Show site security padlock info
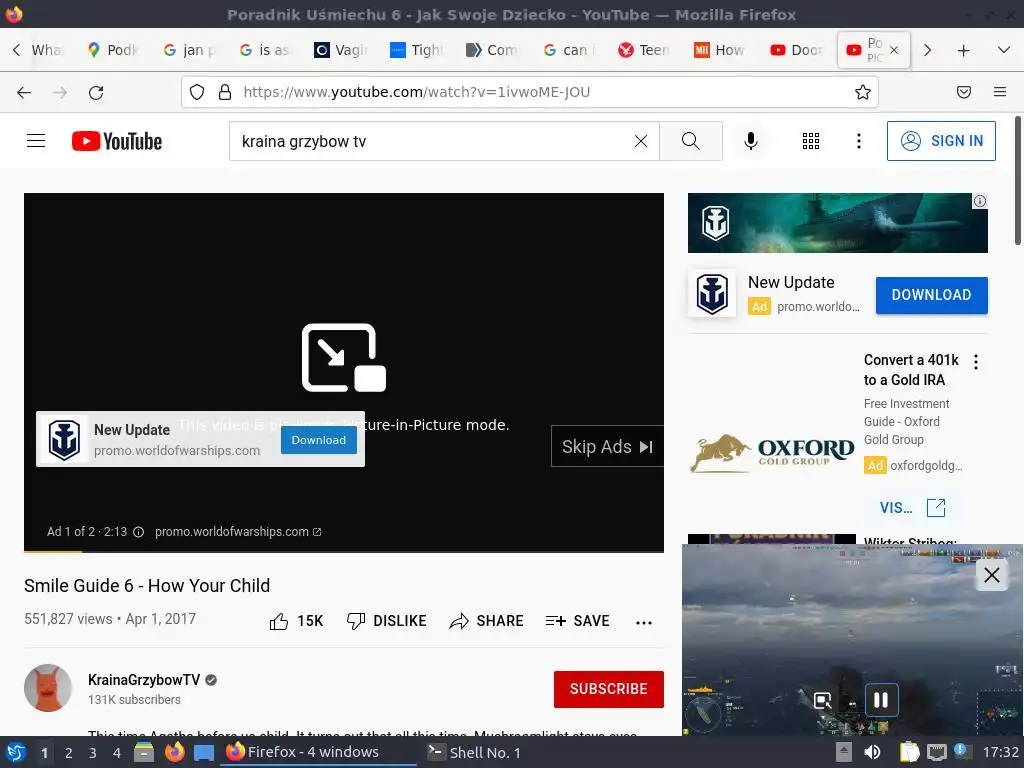 (x=225, y=92)
